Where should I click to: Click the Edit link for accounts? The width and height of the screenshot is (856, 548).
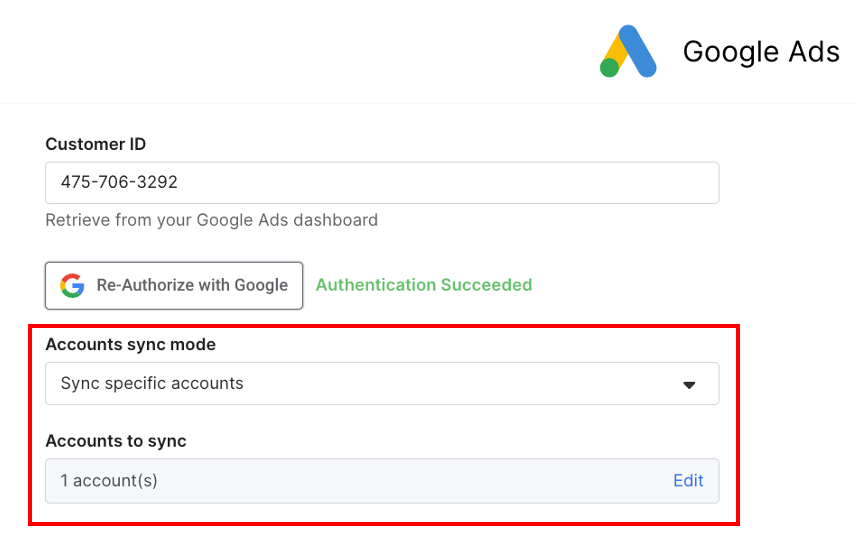(688, 481)
